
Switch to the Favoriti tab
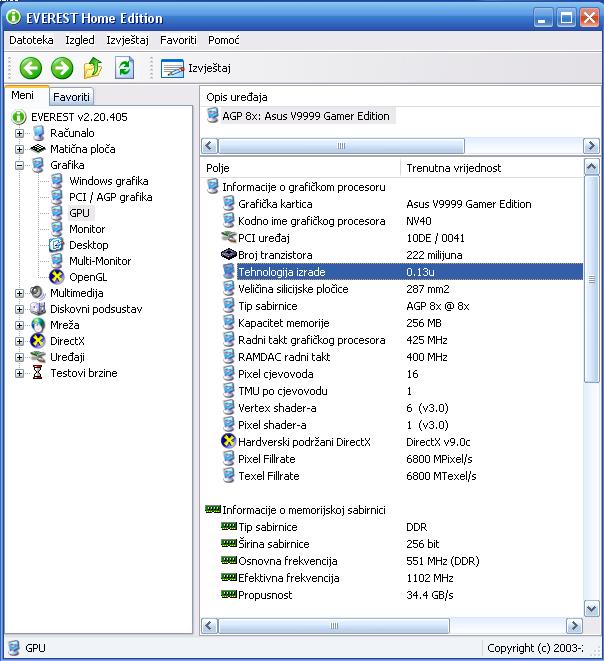(71, 97)
